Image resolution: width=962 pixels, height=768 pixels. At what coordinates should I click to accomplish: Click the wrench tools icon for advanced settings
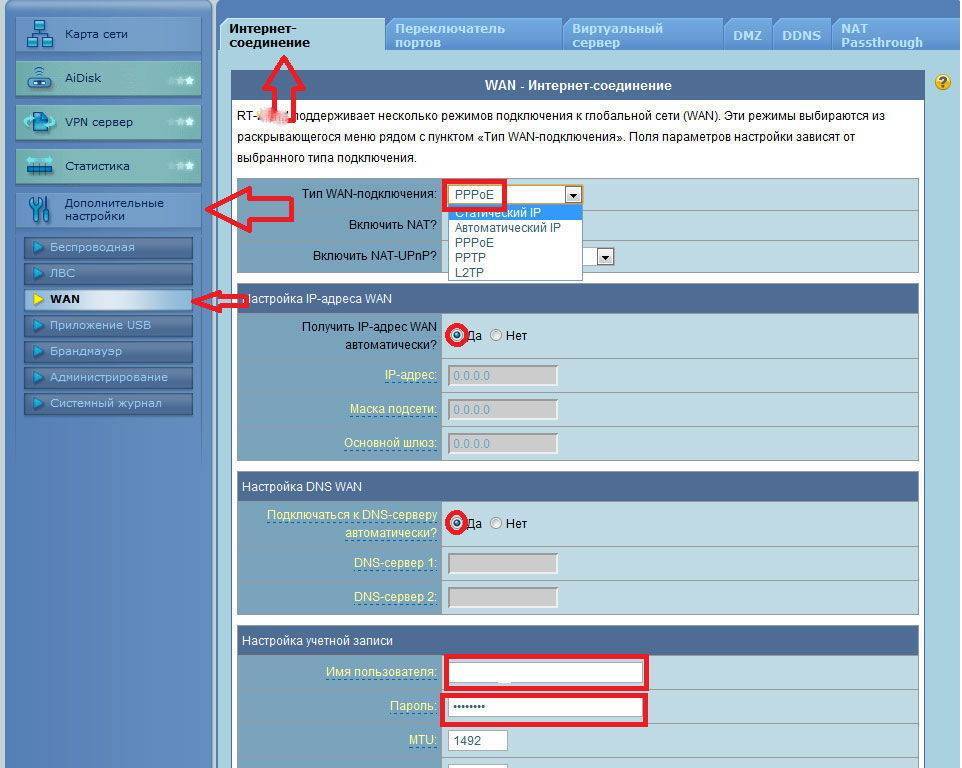pos(40,209)
